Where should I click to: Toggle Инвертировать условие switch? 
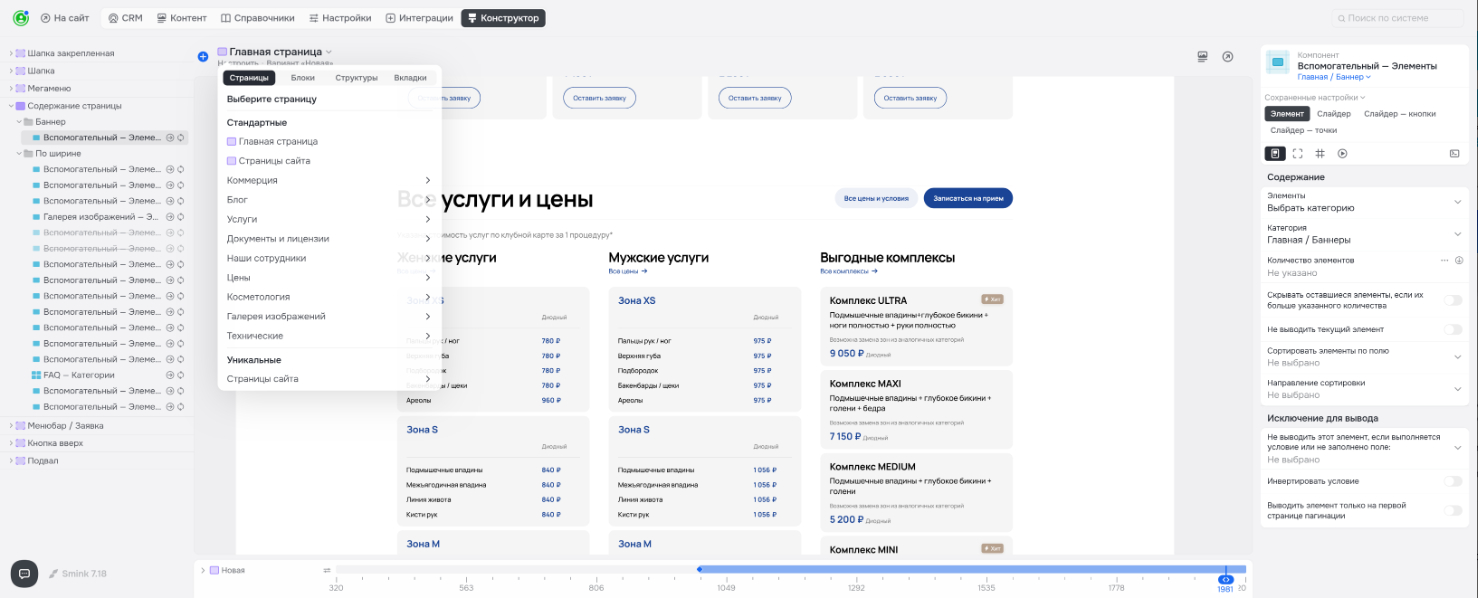point(1452,481)
